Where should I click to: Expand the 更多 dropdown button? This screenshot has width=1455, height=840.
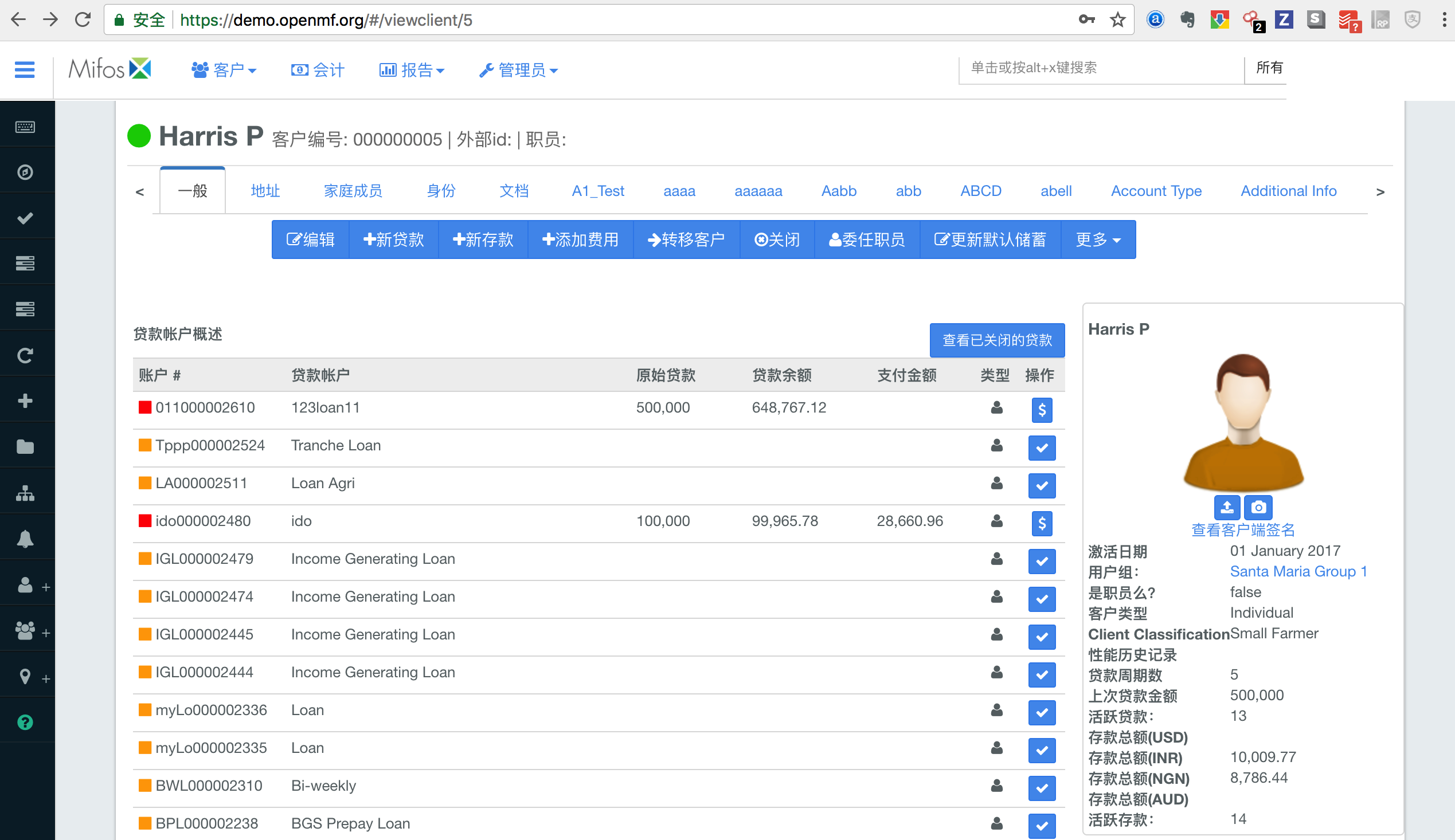click(x=1098, y=240)
